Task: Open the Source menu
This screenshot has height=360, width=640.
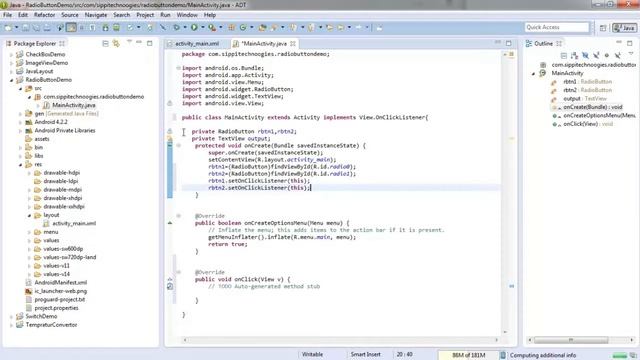Action: tap(70, 15)
